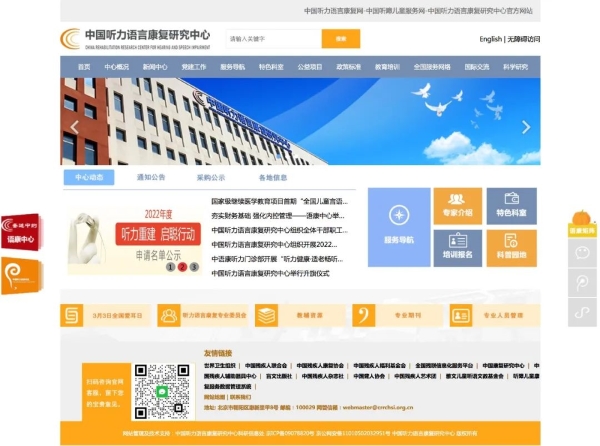Click the 专家介绍 experts tile
The image size is (600, 446).
point(458,206)
